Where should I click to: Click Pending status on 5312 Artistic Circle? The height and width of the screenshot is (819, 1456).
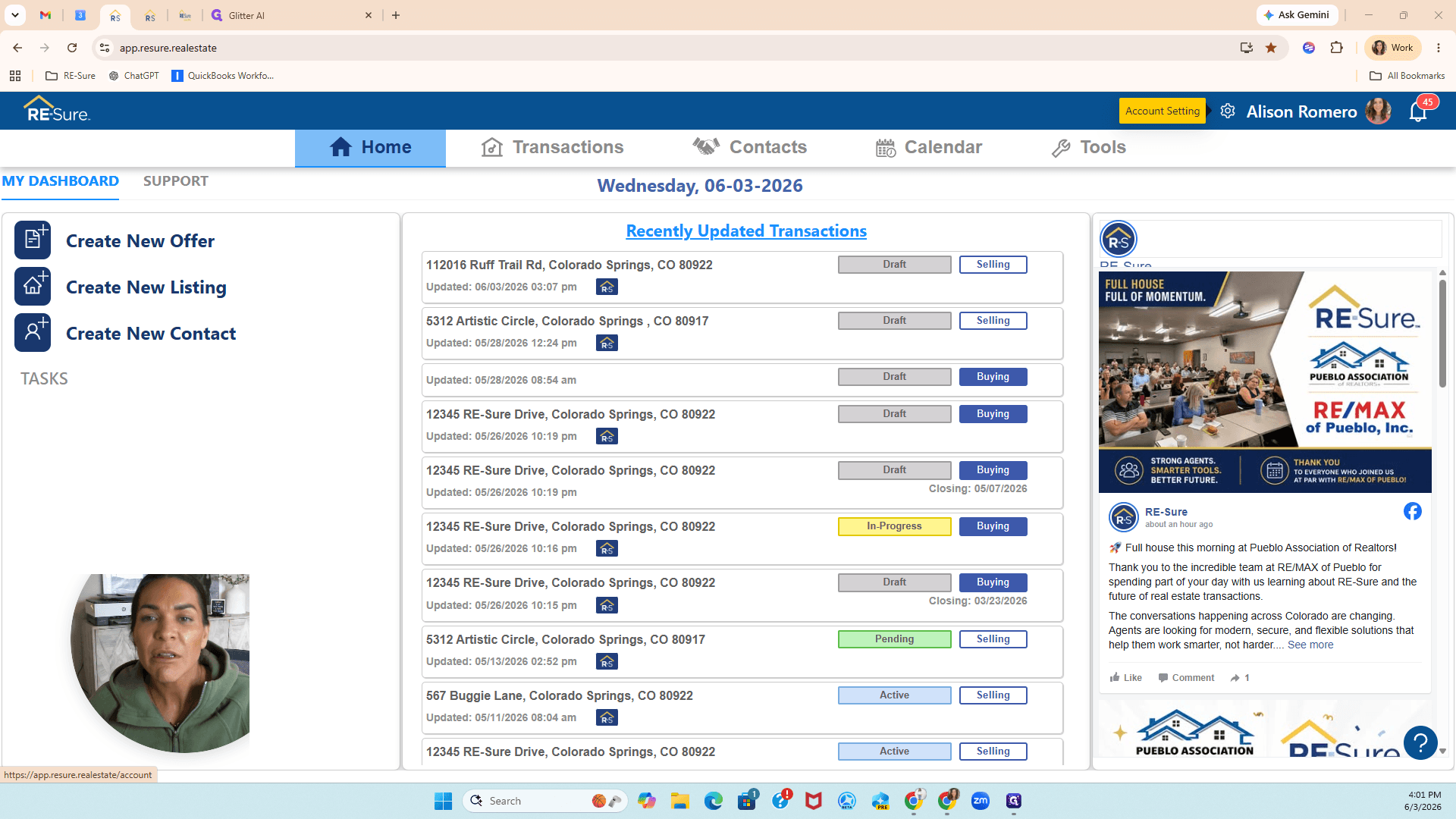(x=894, y=639)
